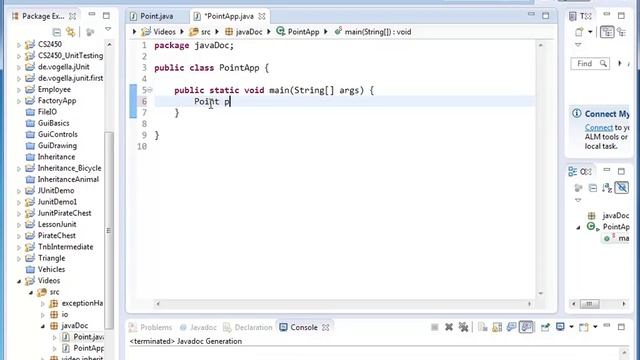Screen dimensions: 640x360
Task: Collapse the src folder under Videos
Action: coord(31,292)
